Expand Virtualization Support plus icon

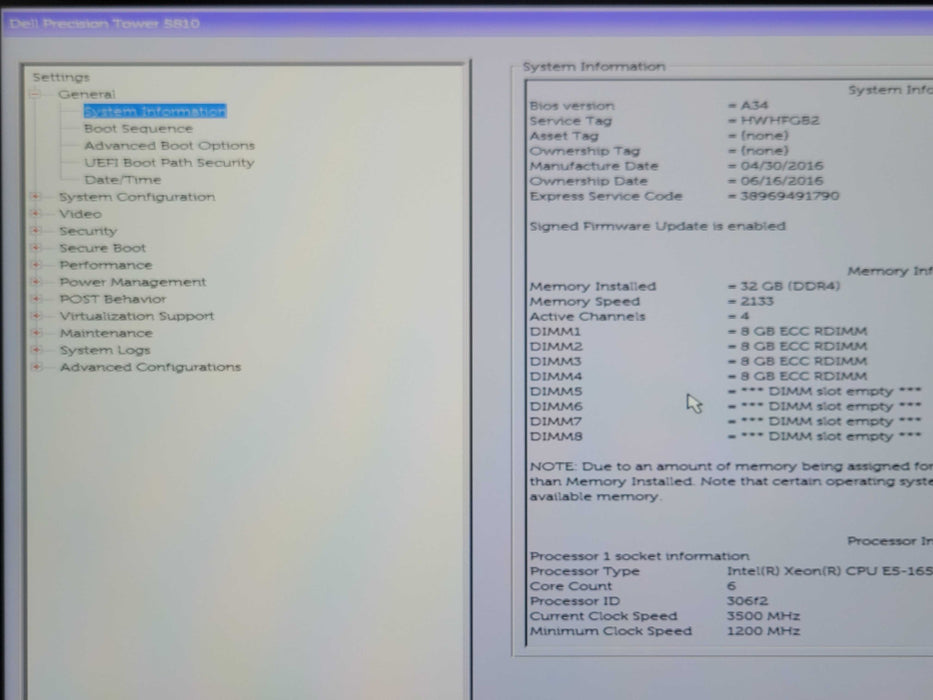tap(37, 316)
